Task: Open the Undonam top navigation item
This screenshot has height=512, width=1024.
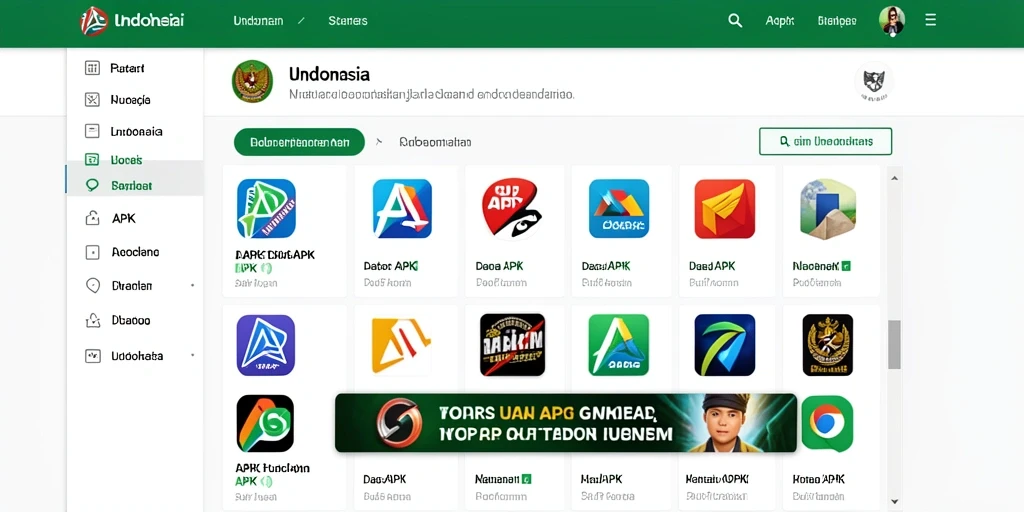Action: tap(258, 21)
